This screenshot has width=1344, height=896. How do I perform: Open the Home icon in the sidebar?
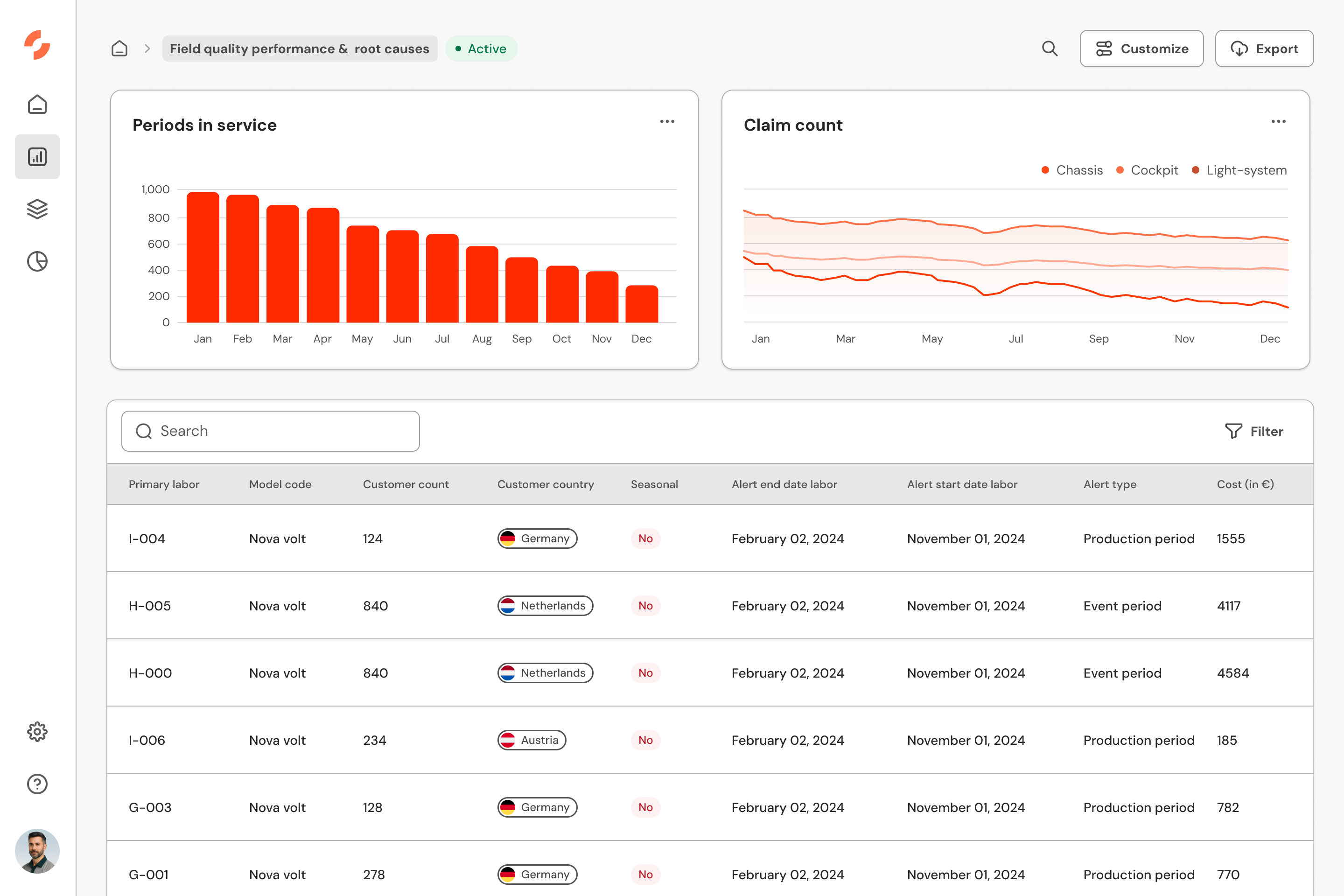pyautogui.click(x=37, y=104)
